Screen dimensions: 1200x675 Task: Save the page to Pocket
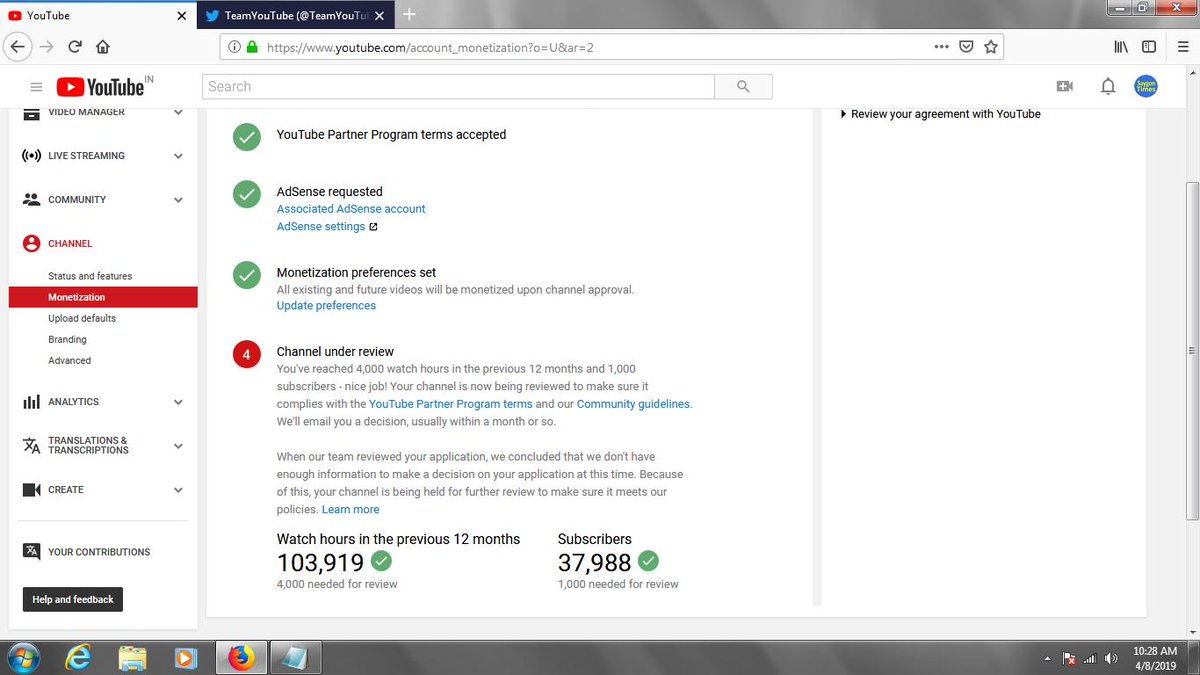(966, 46)
